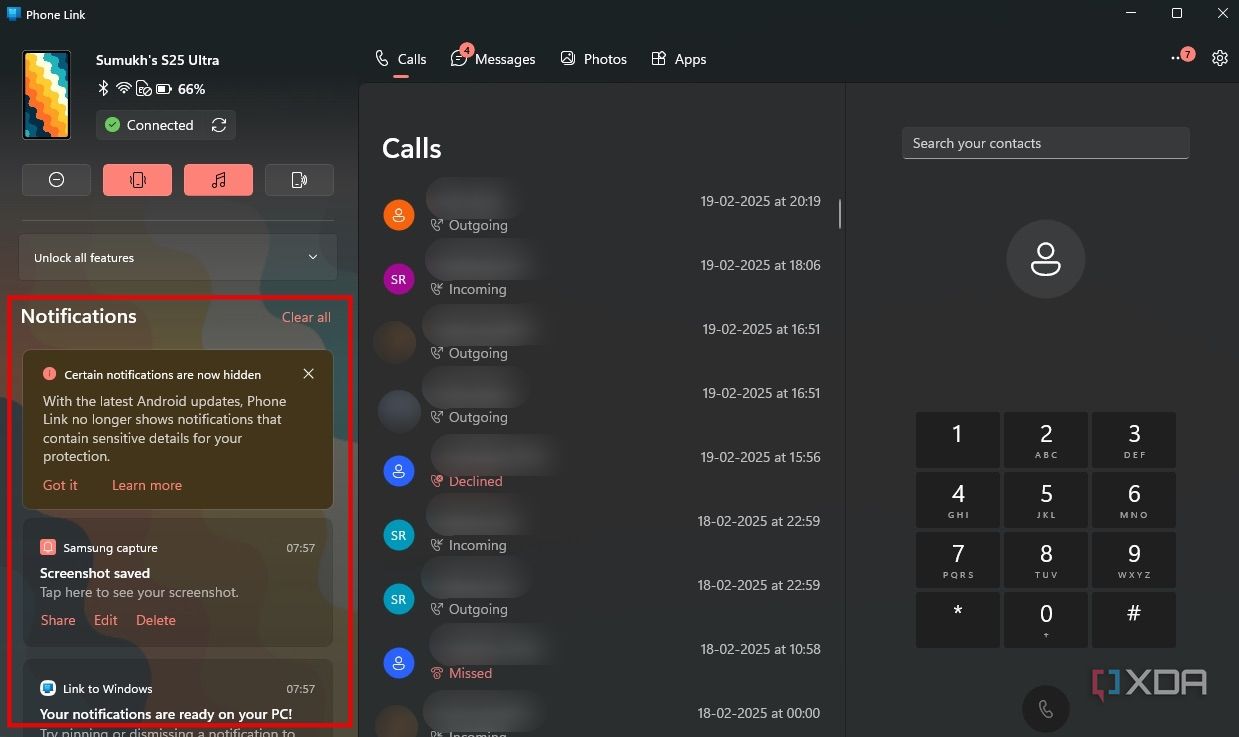1239x737 pixels.
Task: Dismiss the hidden notifications banner
Action: 308,373
